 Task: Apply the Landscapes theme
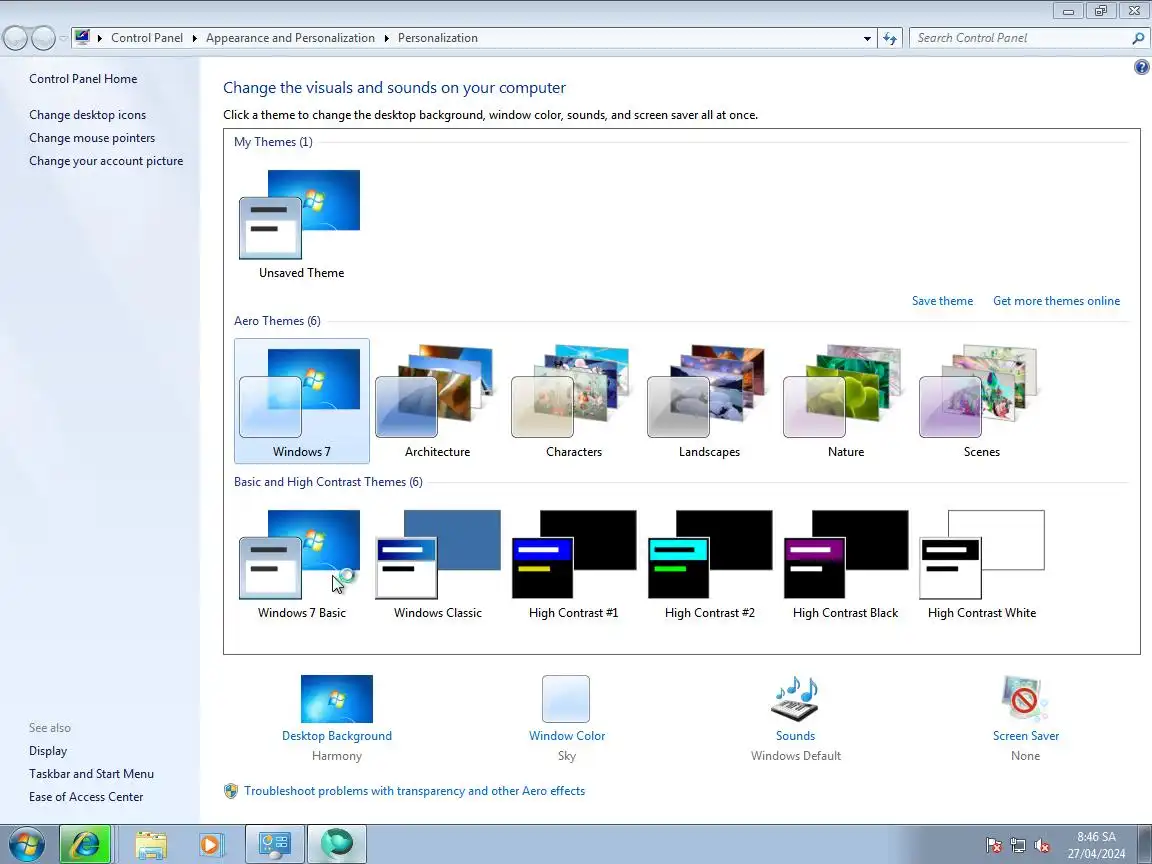coord(710,400)
